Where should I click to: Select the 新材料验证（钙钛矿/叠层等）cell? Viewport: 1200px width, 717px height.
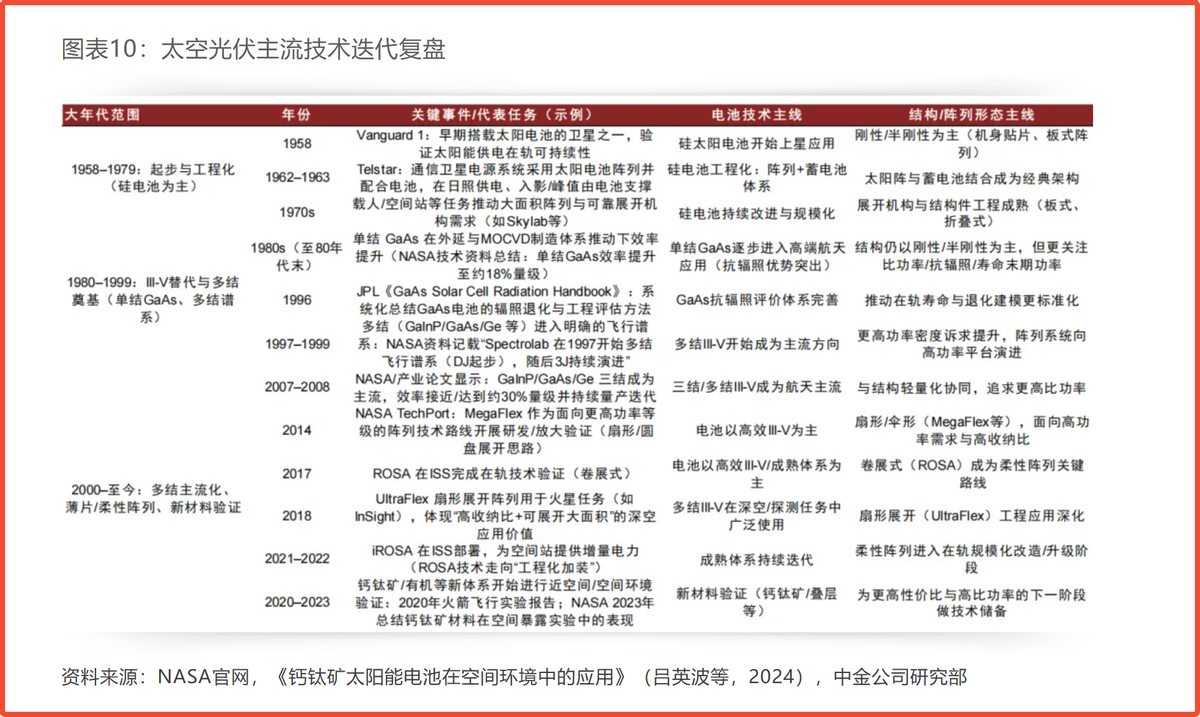pos(756,601)
